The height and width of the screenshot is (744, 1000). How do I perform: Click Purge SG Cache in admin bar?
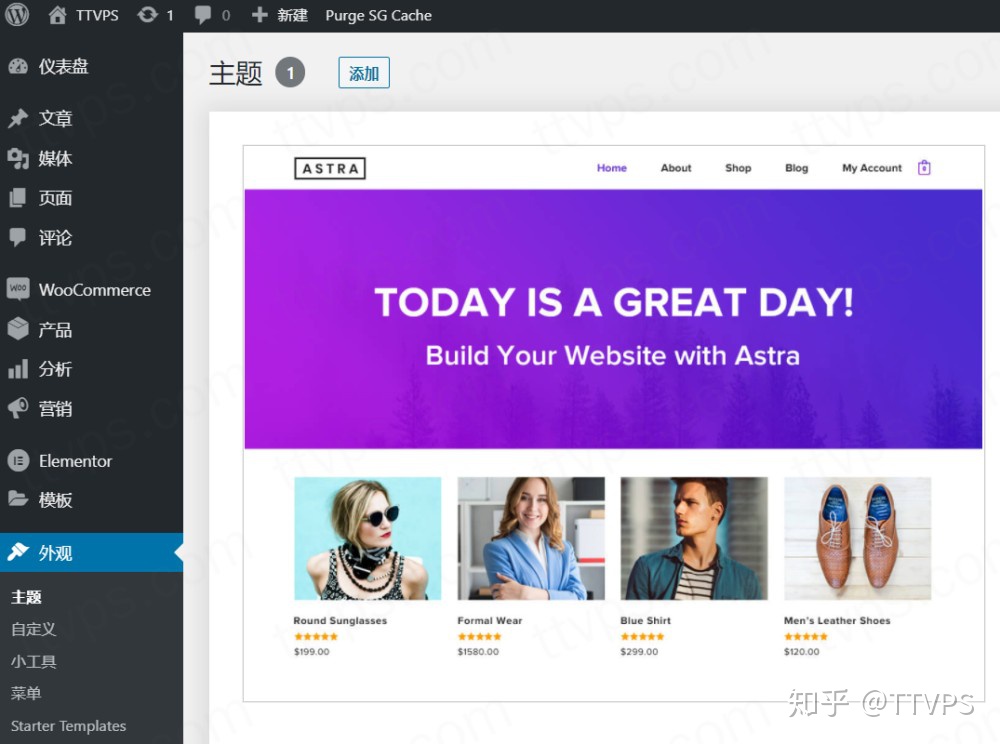tap(378, 15)
